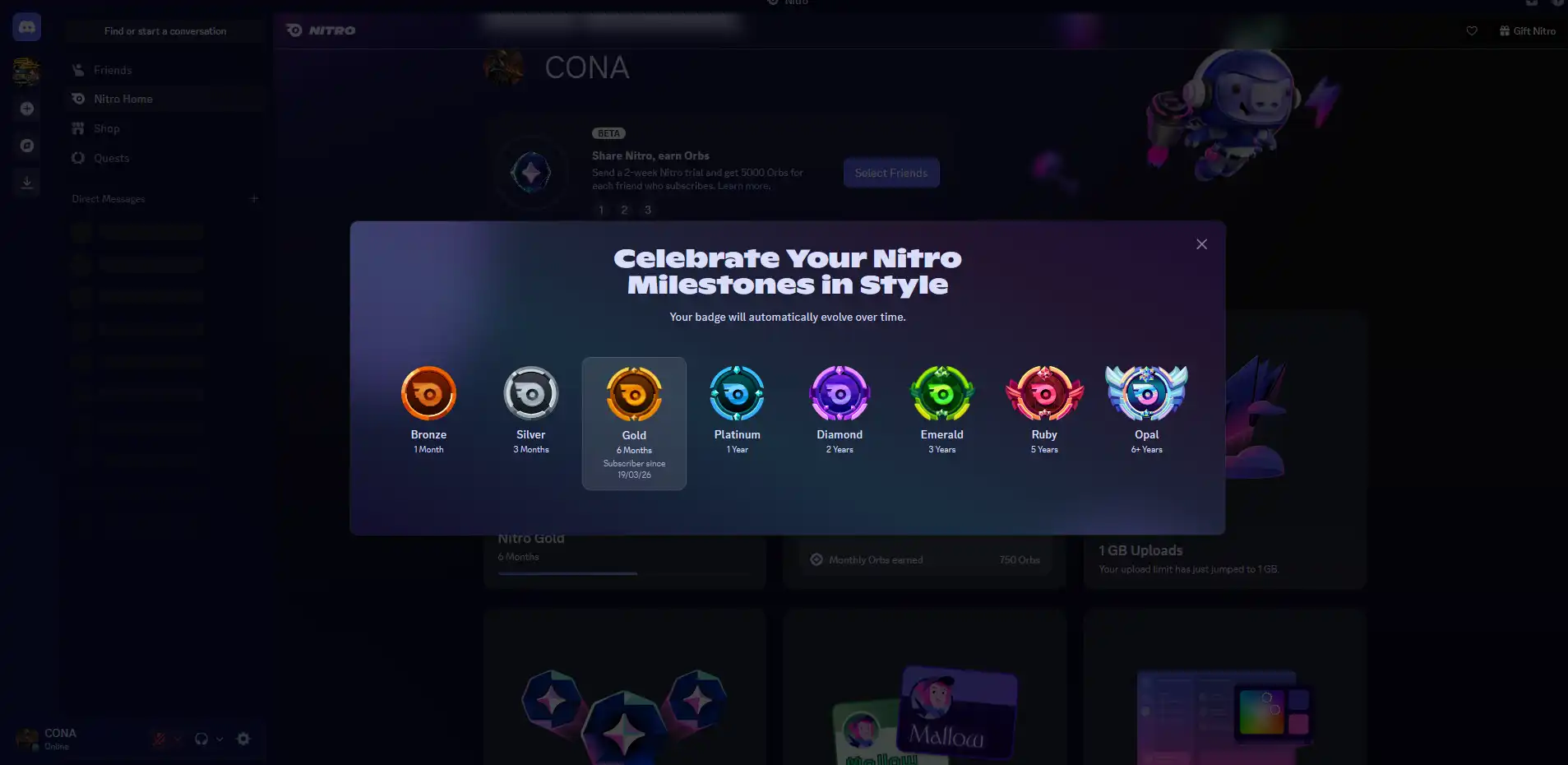Click the Select Friends button
Image resolution: width=1568 pixels, height=765 pixels.
(x=891, y=173)
